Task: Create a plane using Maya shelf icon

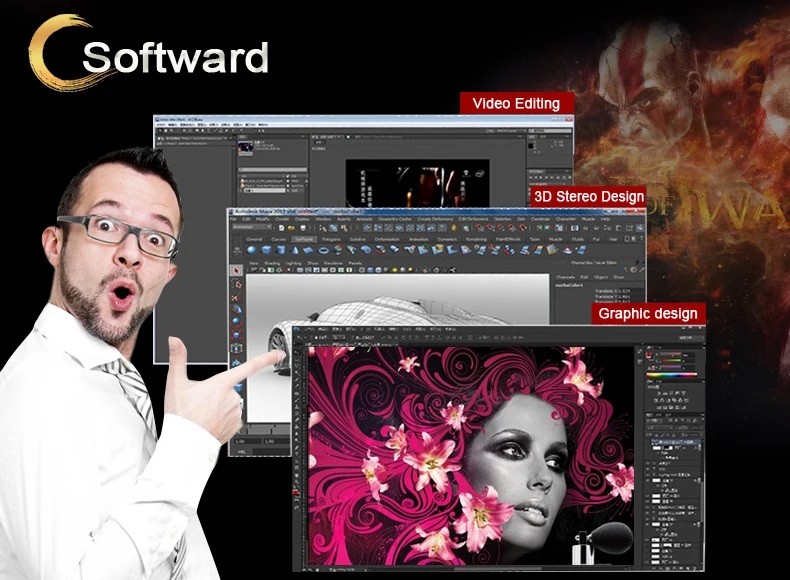Action: click(x=308, y=250)
